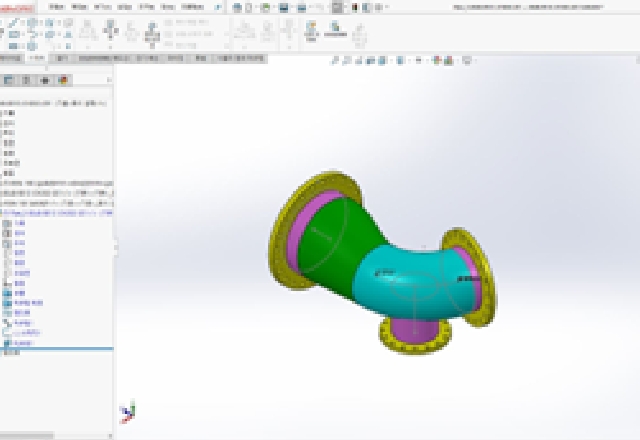
Task: Switch to DisplayManager colored ball tab
Action: 63,80
